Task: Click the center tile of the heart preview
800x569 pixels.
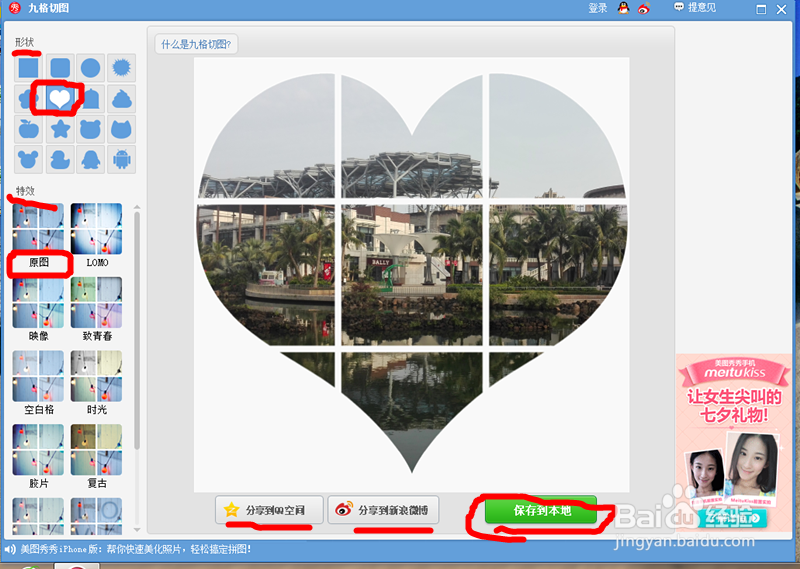Action: (x=412, y=275)
